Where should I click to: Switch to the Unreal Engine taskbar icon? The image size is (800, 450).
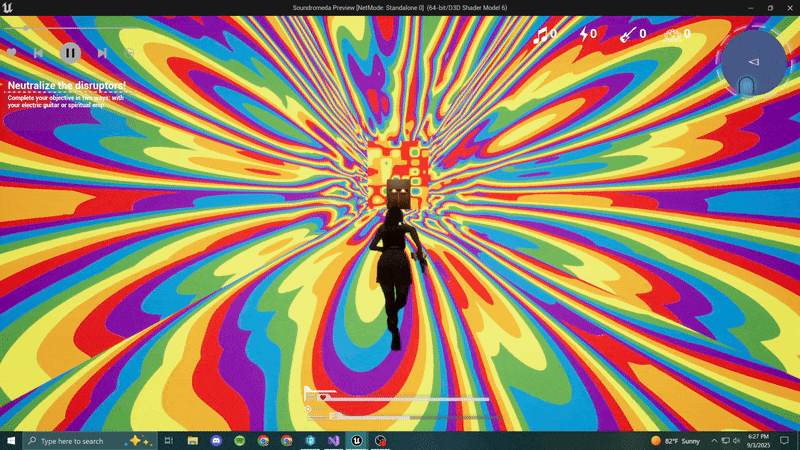357,441
